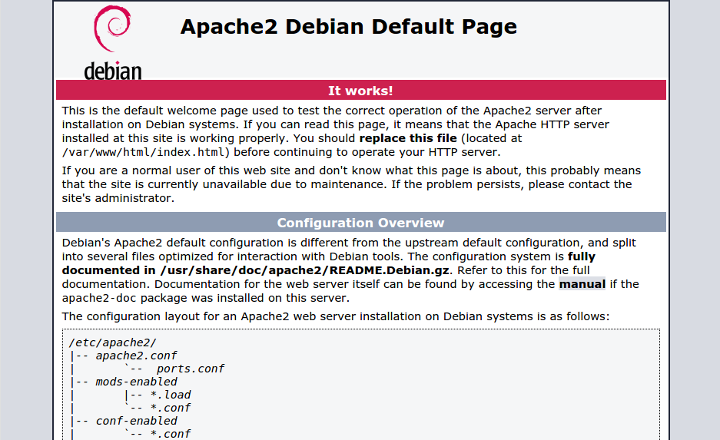The image size is (720, 440).
Task: Click the red 'It works!' banner text
Action: pos(360,90)
